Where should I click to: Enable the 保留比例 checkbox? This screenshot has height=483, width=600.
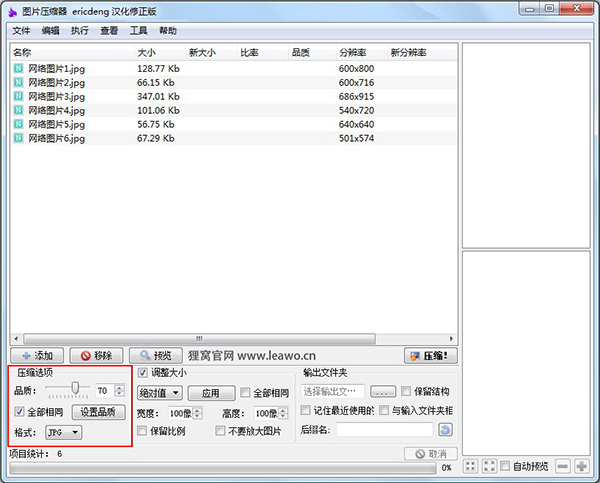142,431
